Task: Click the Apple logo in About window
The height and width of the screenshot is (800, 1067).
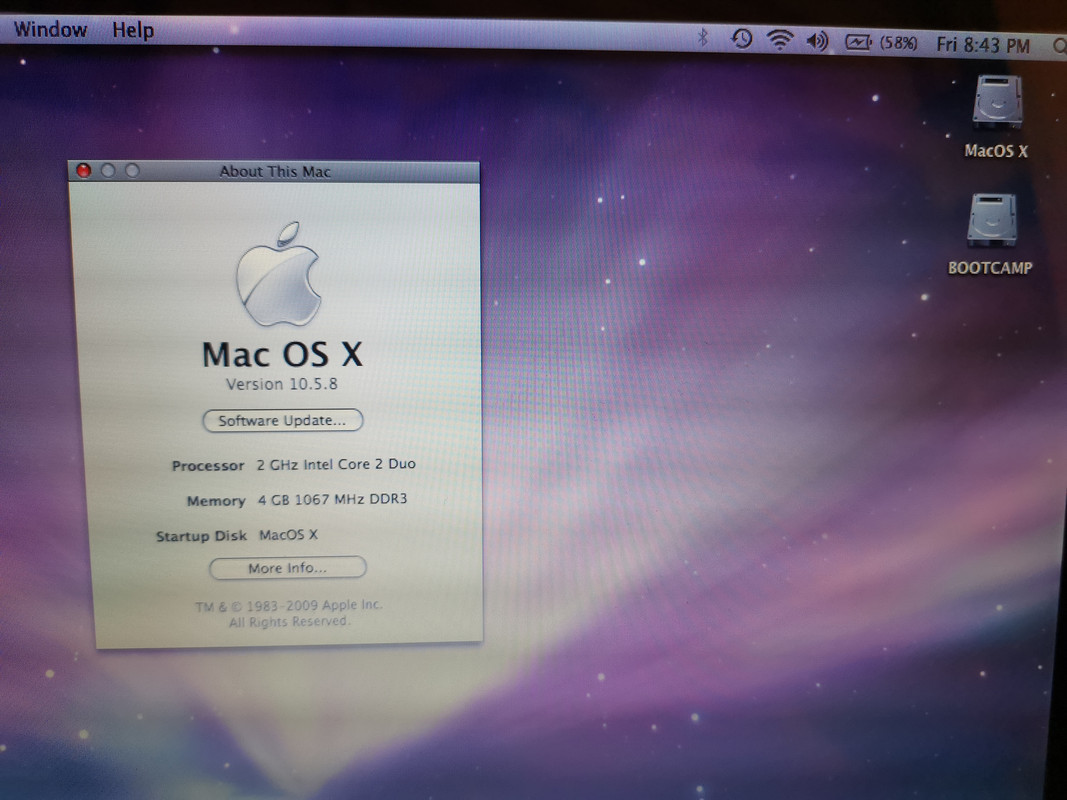Action: click(x=278, y=274)
